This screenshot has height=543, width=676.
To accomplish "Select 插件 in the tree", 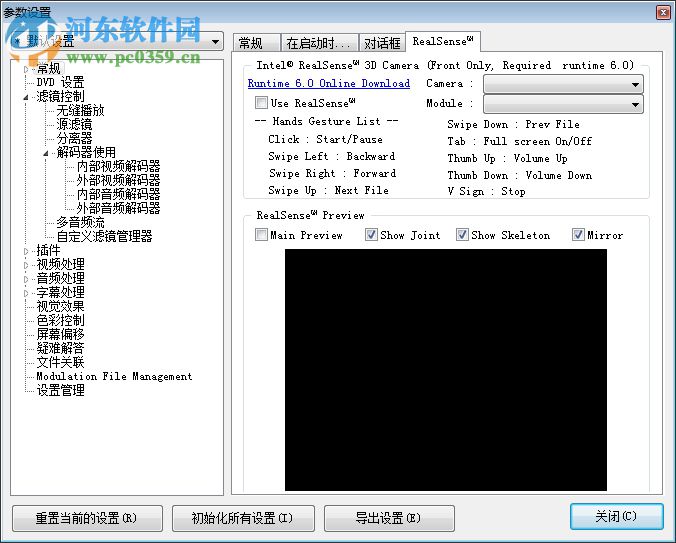I will click(48, 250).
